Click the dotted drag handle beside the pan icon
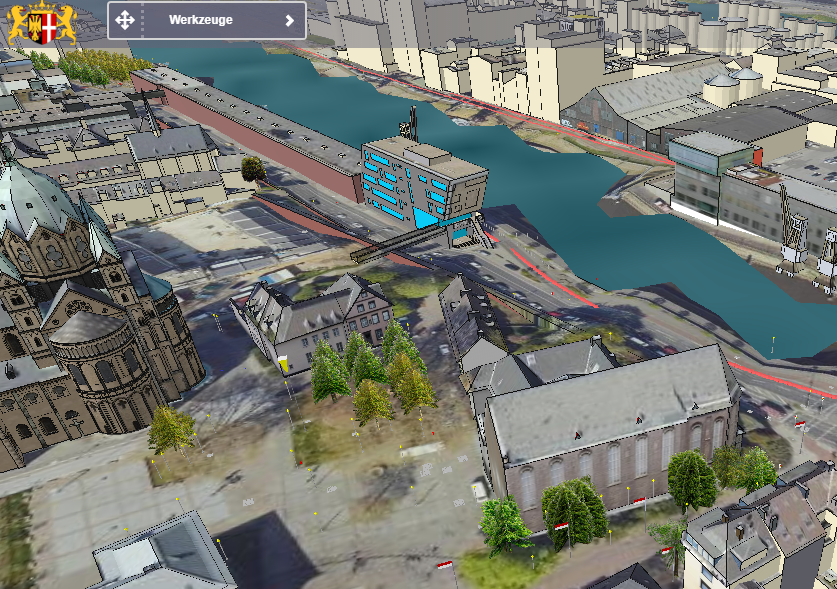837x589 pixels. coord(145,20)
